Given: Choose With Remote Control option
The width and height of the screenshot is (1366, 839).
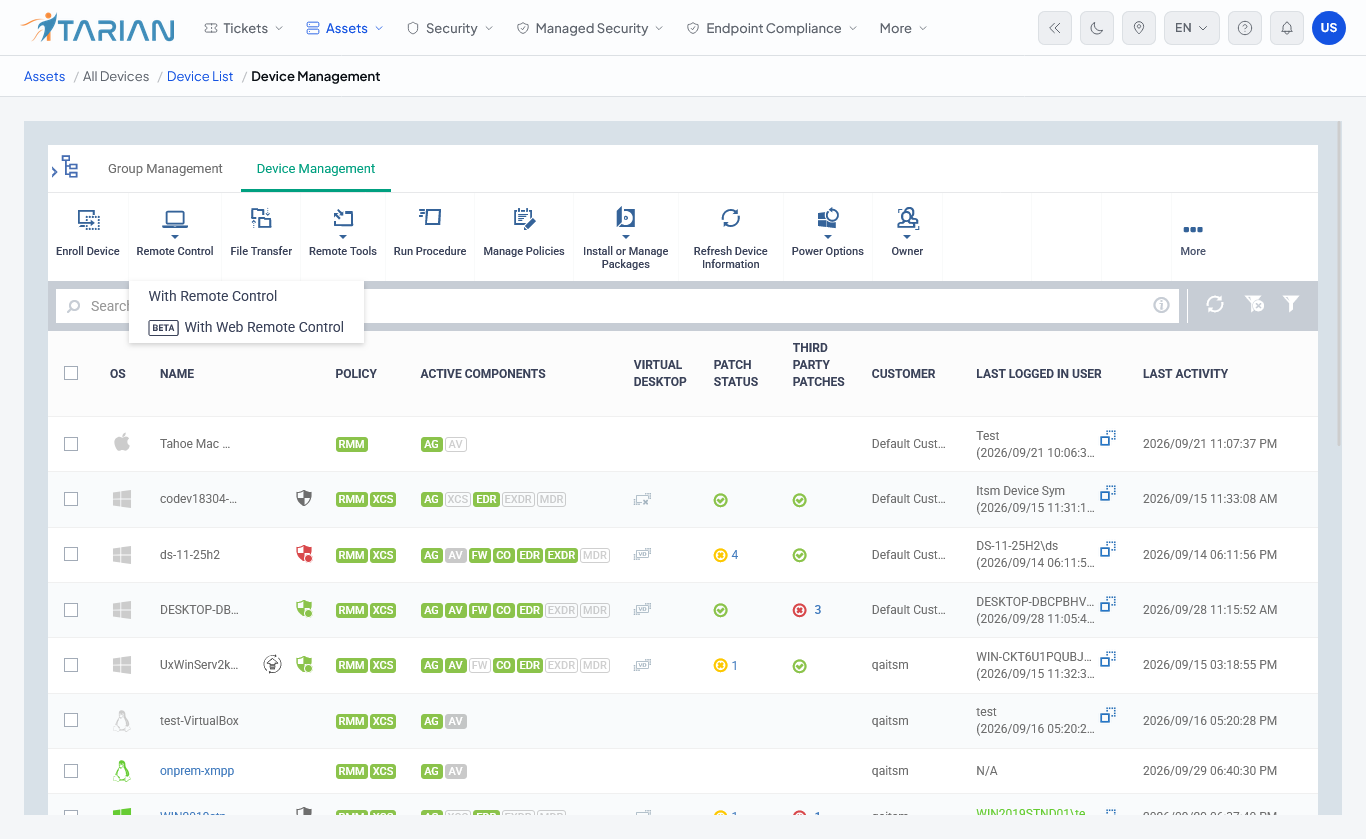Looking at the screenshot, I should coord(213,296).
